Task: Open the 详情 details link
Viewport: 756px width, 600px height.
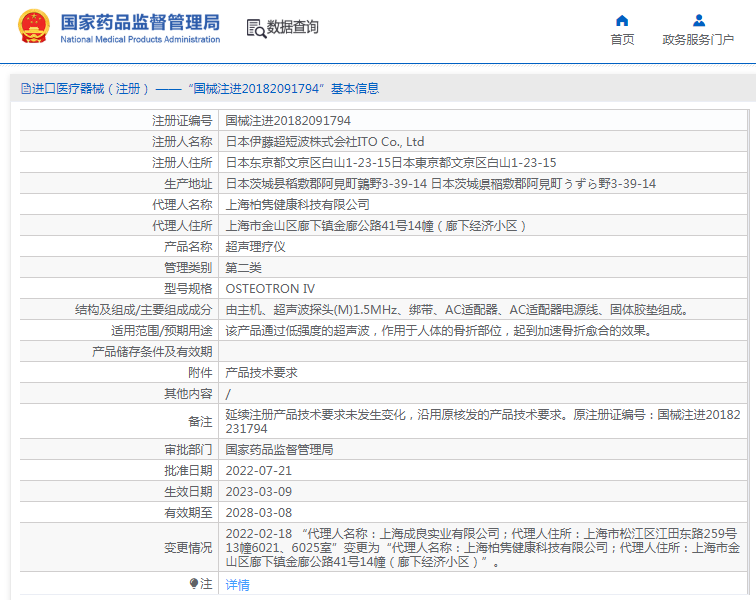Action: coord(237,585)
